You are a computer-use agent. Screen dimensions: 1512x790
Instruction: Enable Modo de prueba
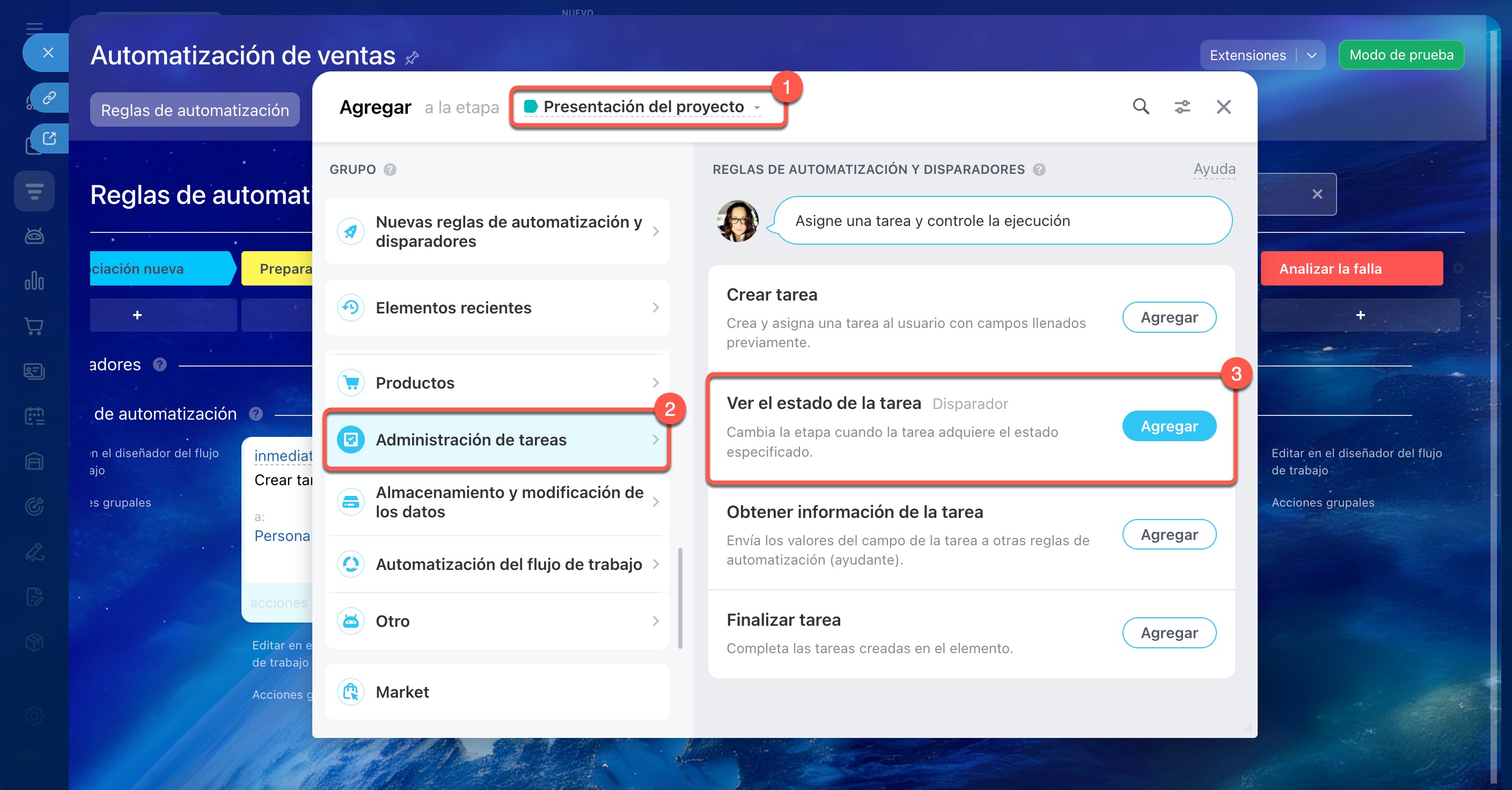[1400, 55]
